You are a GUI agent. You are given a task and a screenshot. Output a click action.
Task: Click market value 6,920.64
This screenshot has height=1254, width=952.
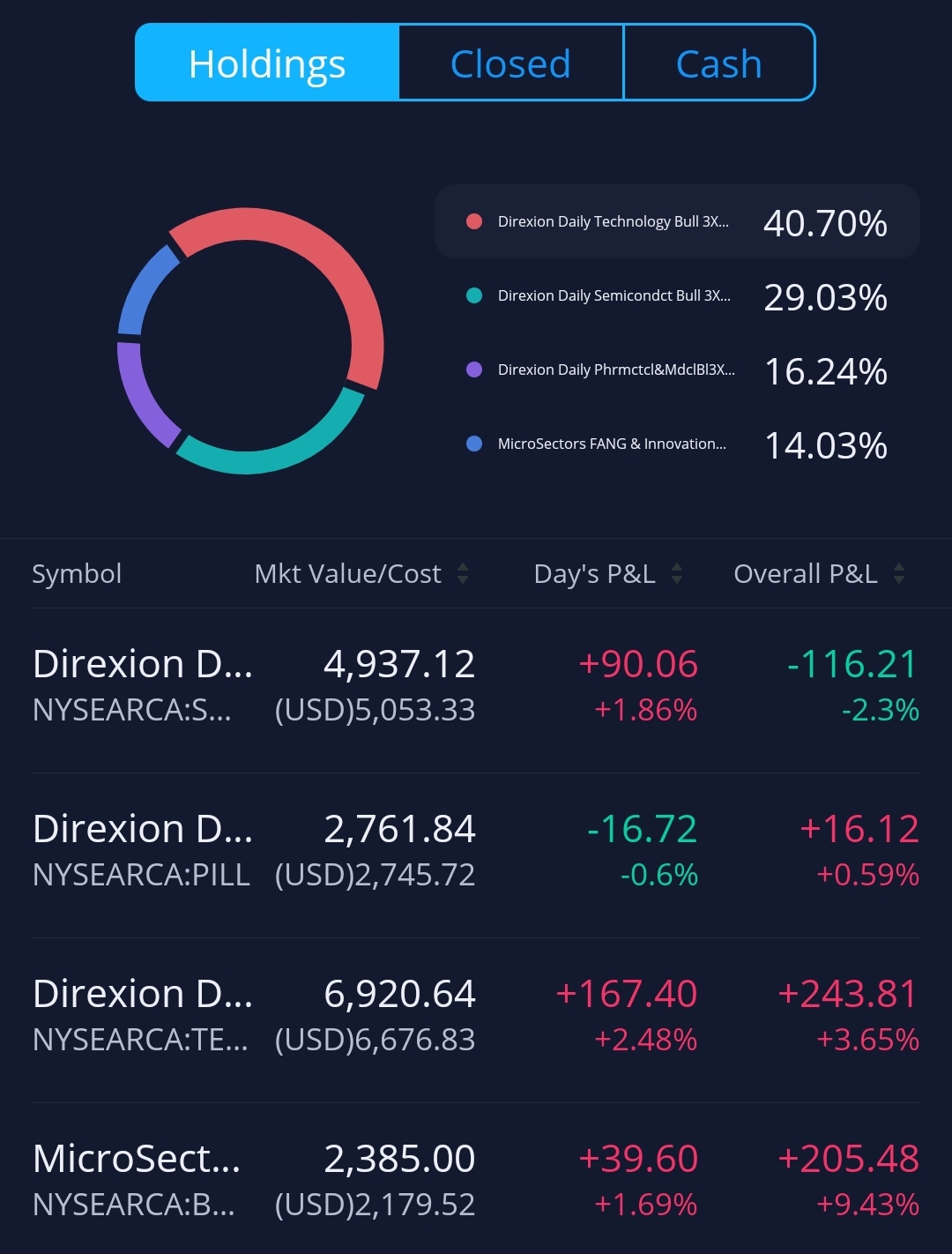pyautogui.click(x=399, y=994)
